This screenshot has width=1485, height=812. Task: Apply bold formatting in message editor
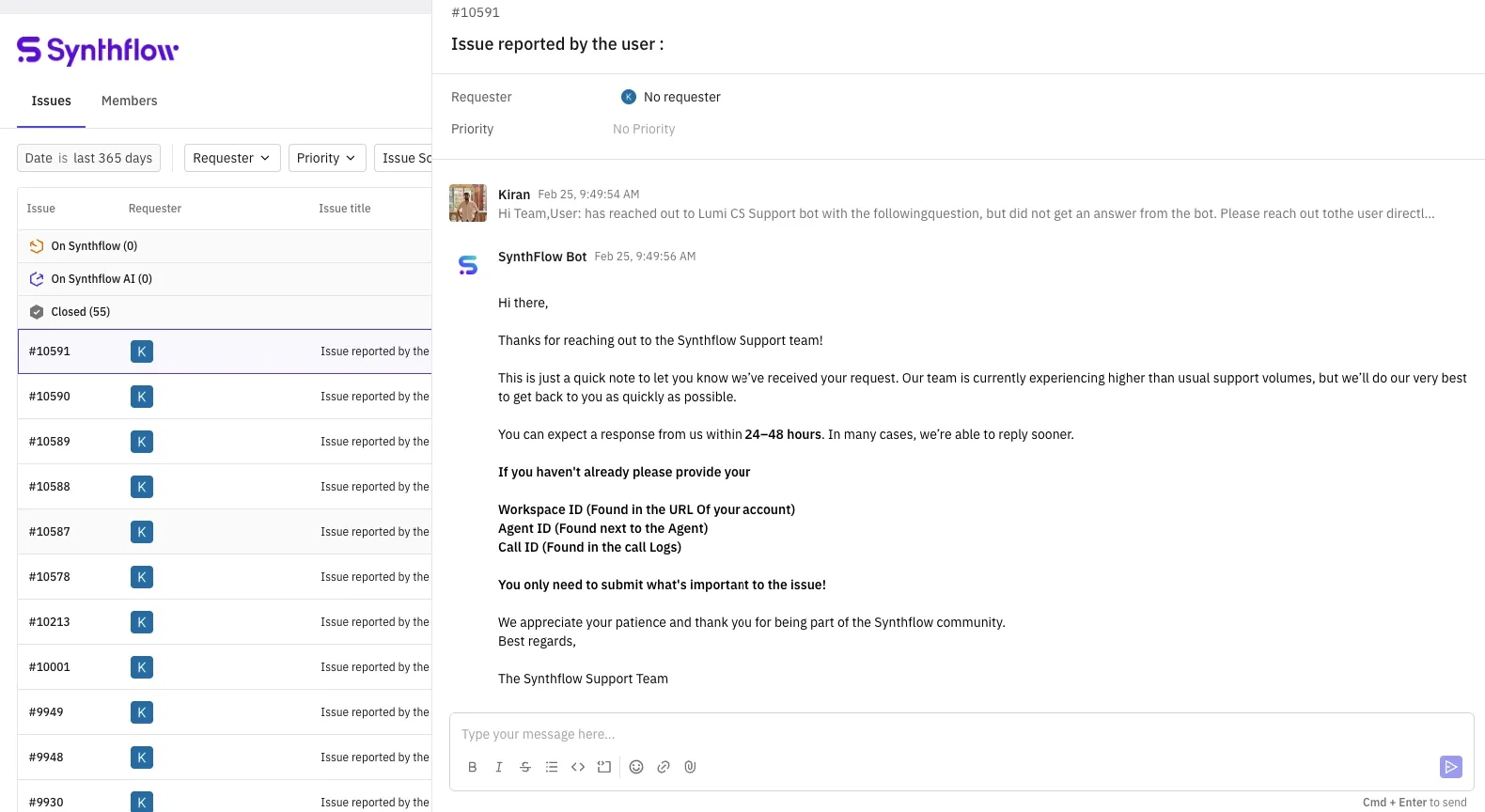point(473,767)
